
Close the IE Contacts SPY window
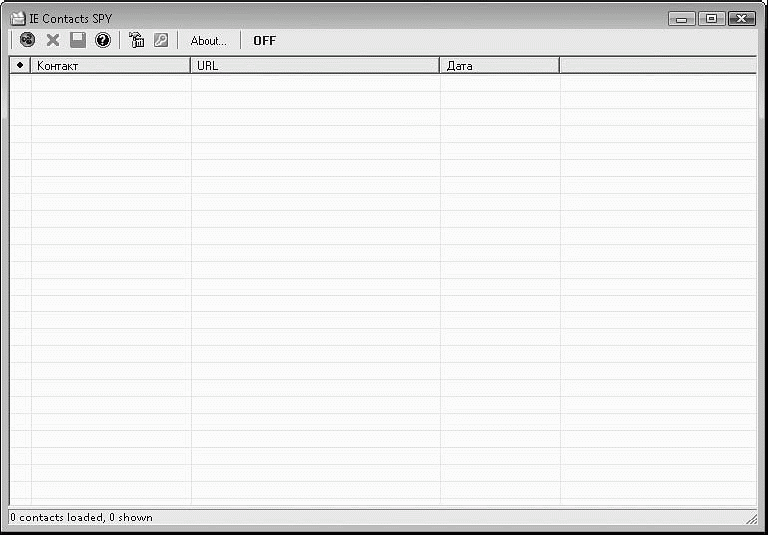(742, 19)
